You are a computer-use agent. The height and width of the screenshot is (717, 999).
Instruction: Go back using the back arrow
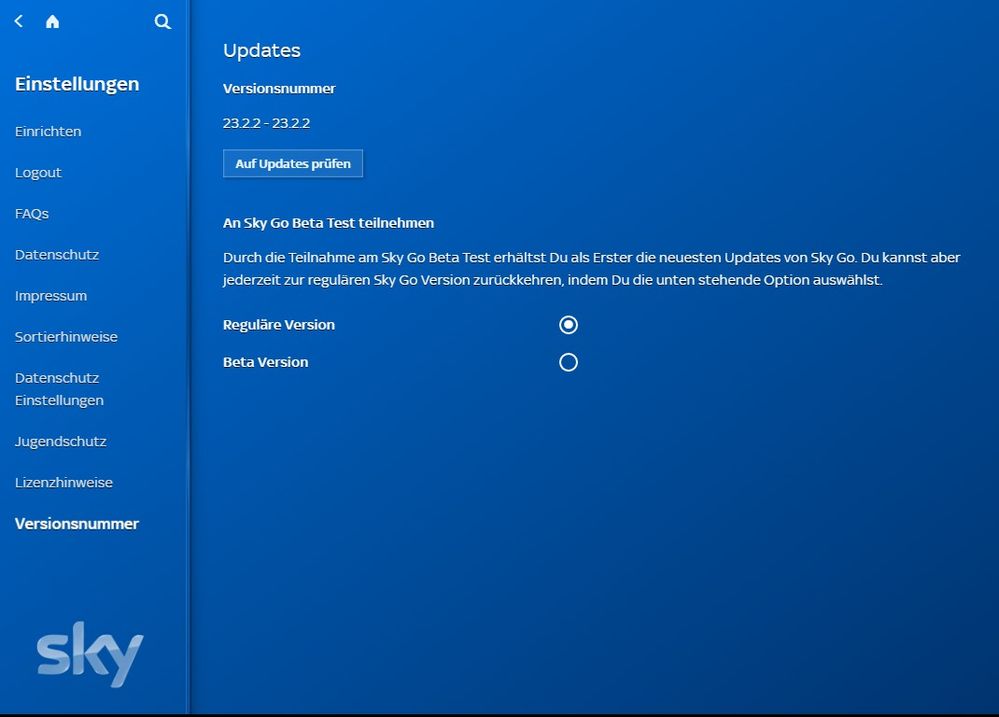[19, 22]
